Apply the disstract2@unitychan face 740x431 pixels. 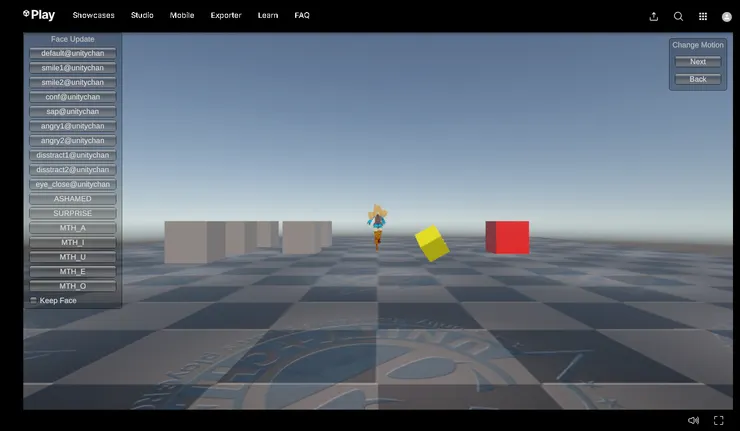click(x=73, y=170)
